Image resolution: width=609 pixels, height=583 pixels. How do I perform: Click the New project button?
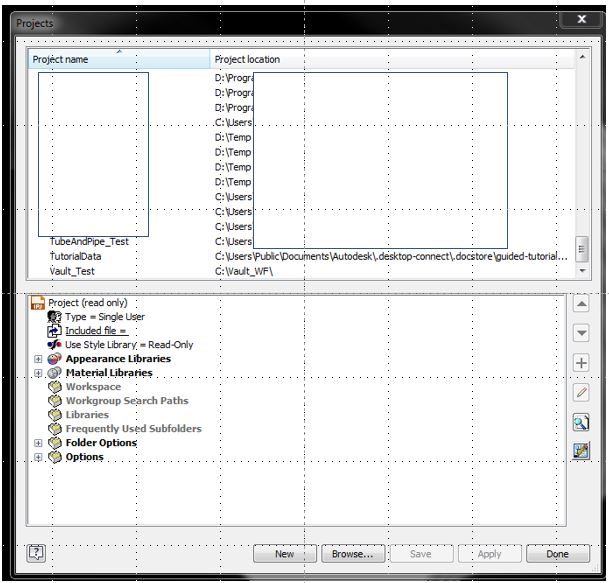tap(285, 554)
